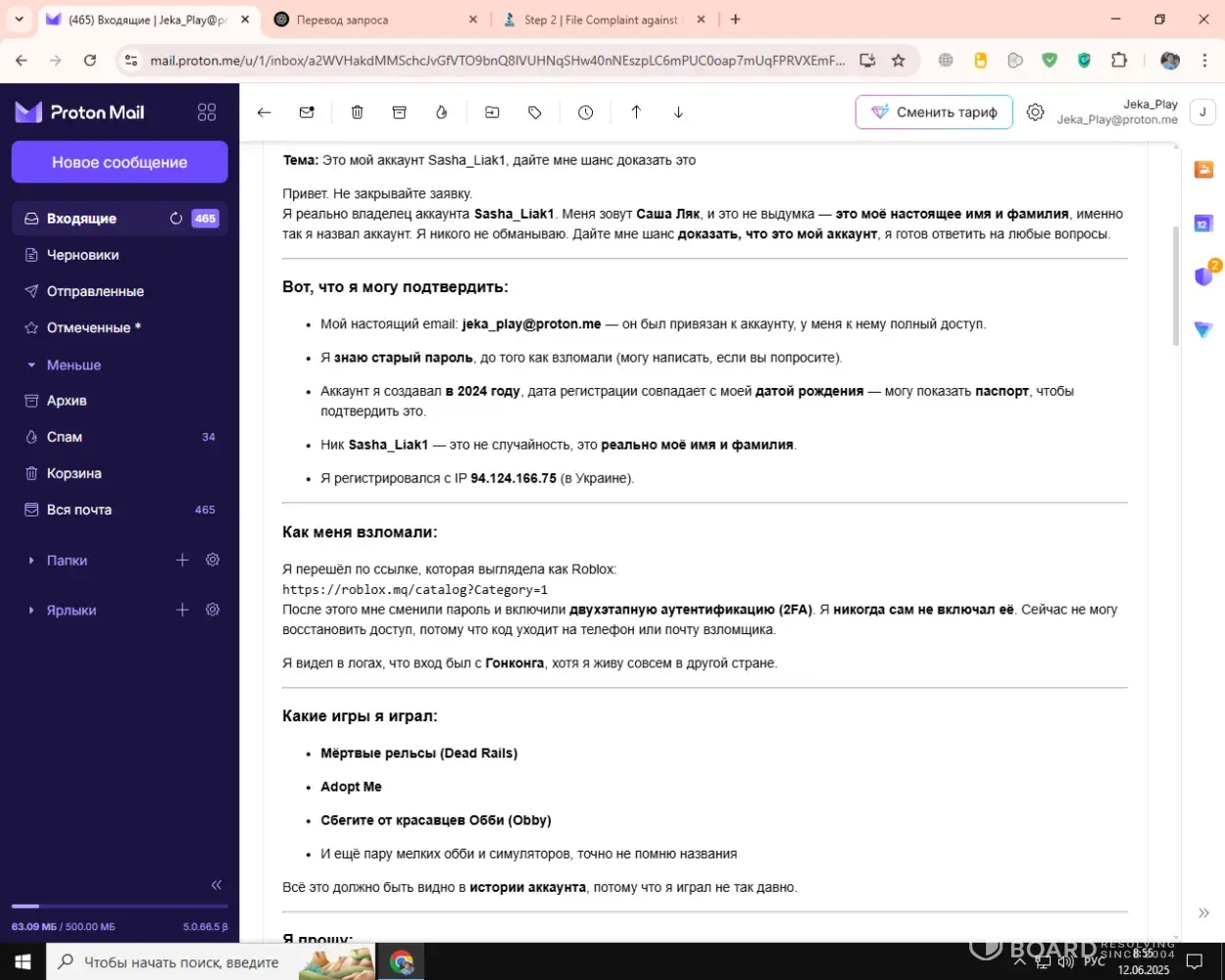The height and width of the screenshot is (980, 1225).
Task: Open the label tag icon
Action: click(x=535, y=113)
